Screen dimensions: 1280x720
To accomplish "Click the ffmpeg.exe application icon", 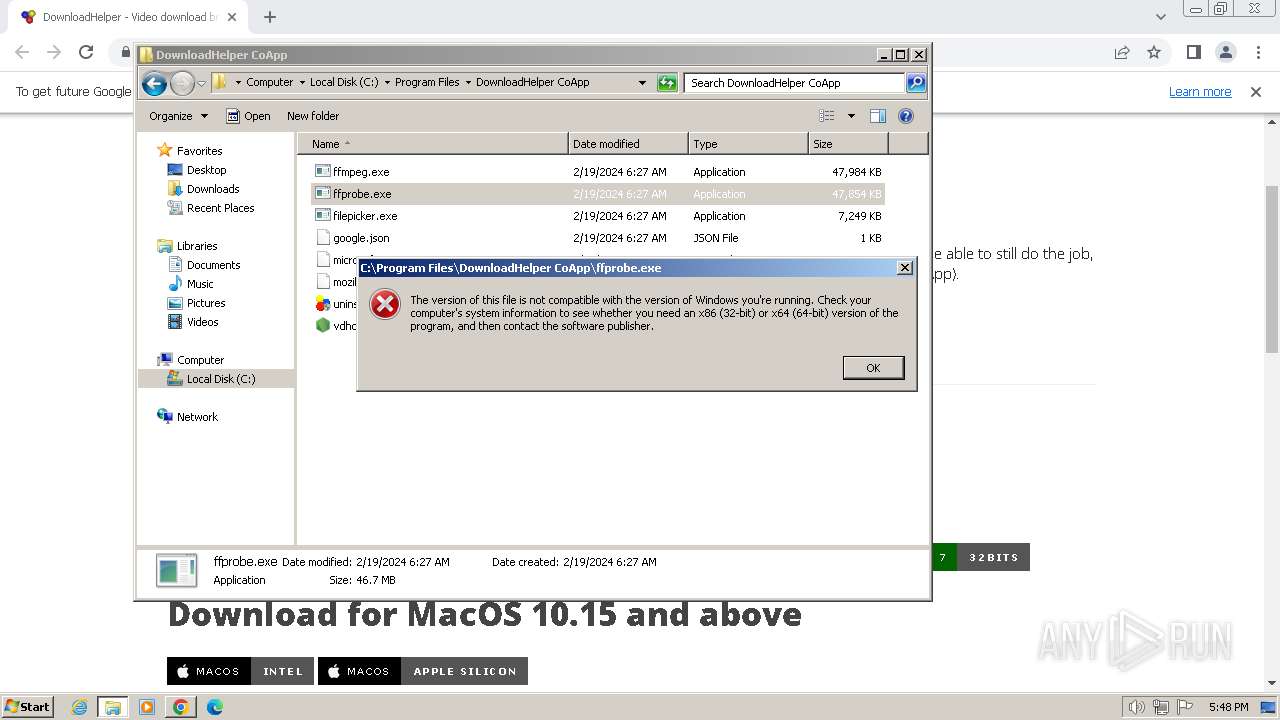I will 323,172.
